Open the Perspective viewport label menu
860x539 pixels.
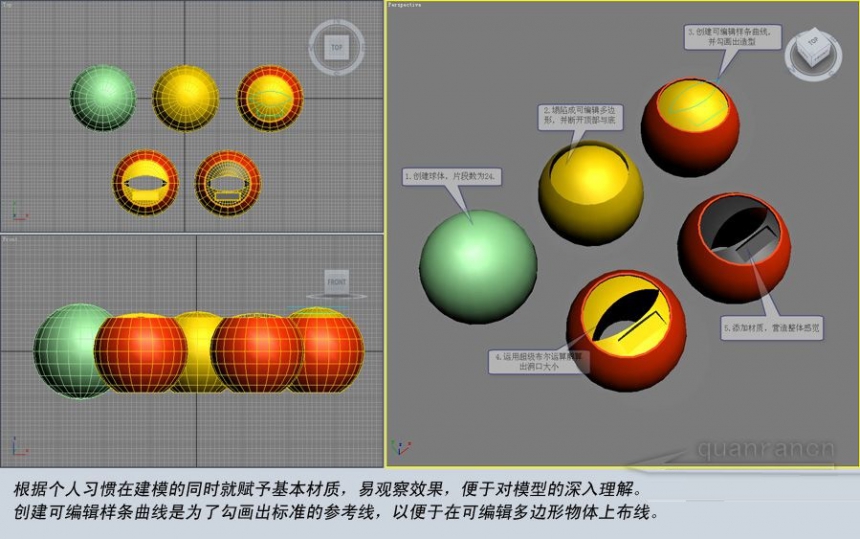pos(405,5)
